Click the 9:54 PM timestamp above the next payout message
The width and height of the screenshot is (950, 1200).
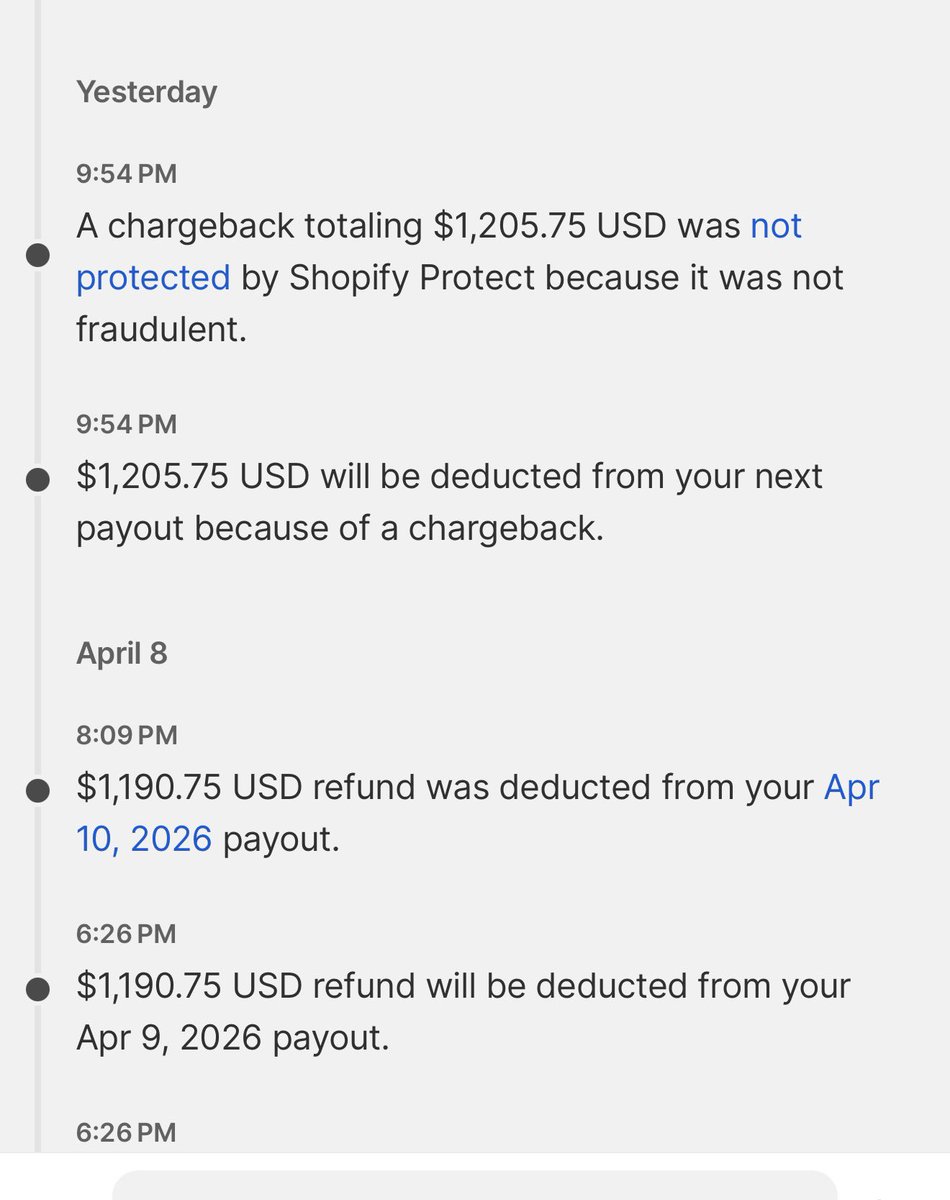point(126,424)
